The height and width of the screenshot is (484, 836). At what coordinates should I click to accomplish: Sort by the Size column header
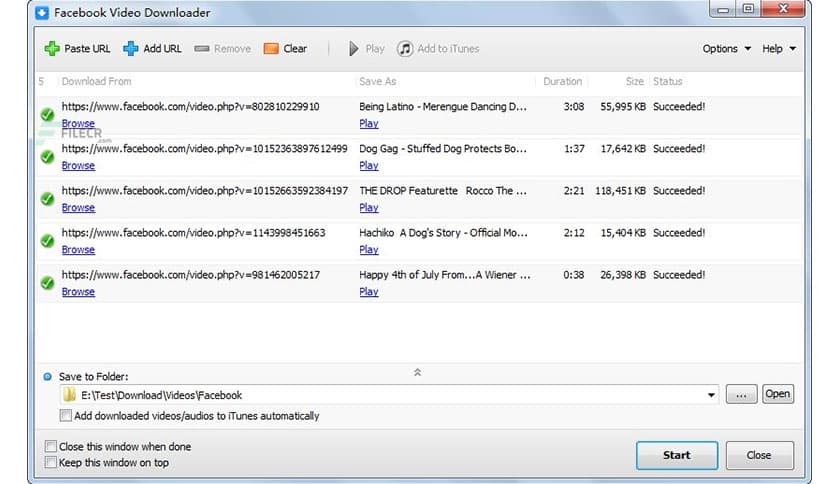(x=634, y=82)
